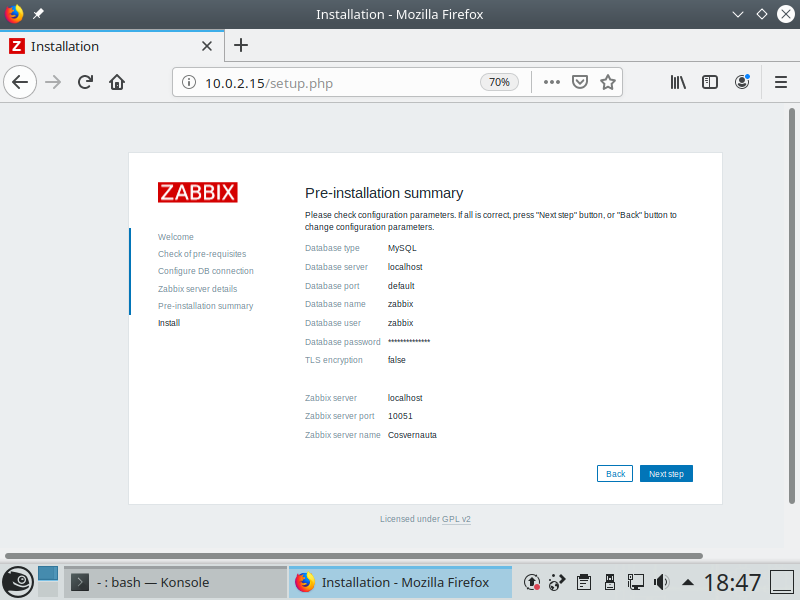Close the Installation tab

pyautogui.click(x=207, y=46)
